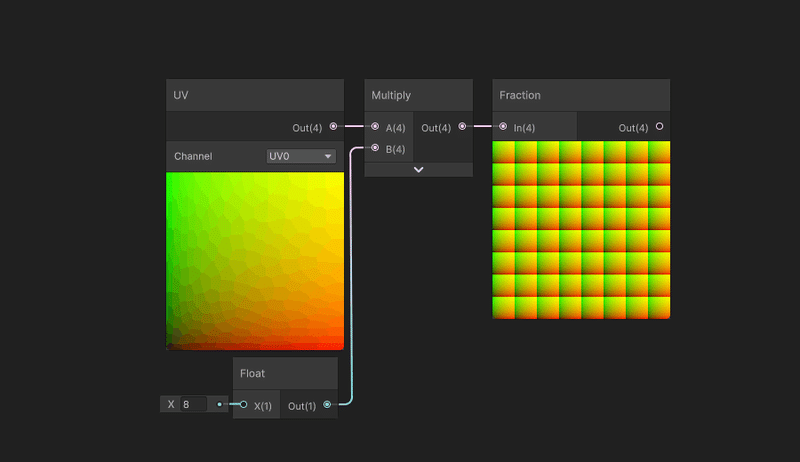Click the UV node Out(4) output port
The image size is (800, 462).
(x=333, y=126)
